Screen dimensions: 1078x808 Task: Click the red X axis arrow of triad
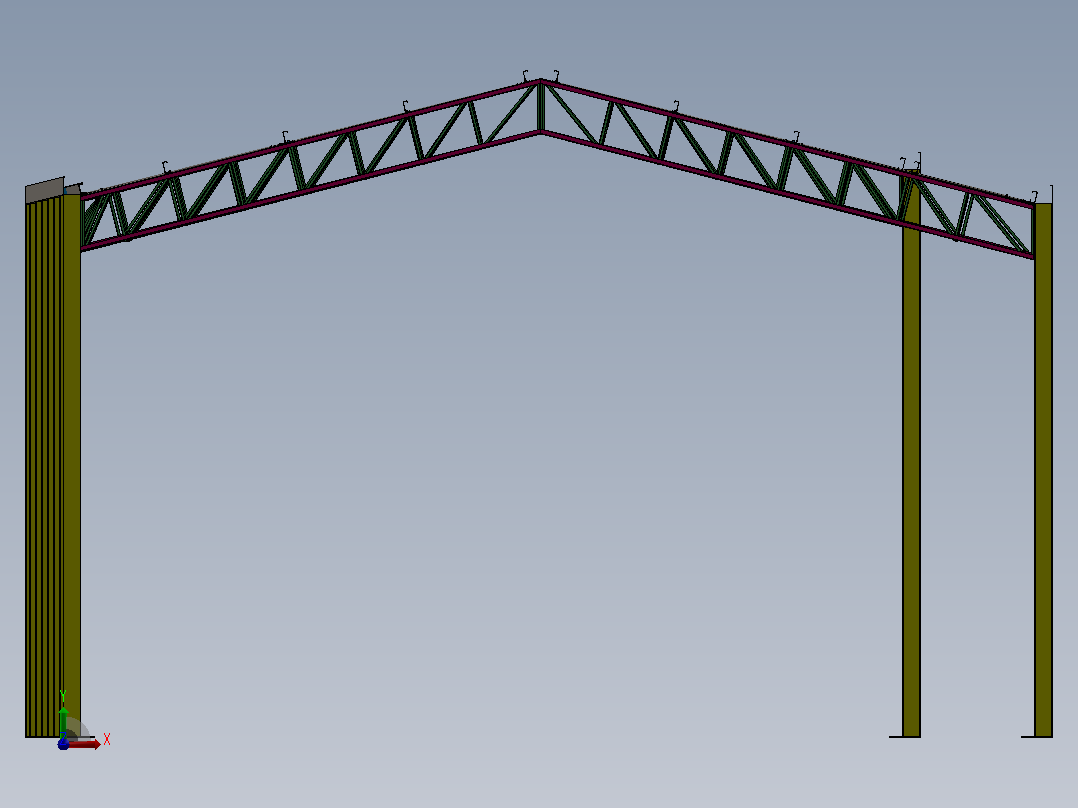[85, 745]
